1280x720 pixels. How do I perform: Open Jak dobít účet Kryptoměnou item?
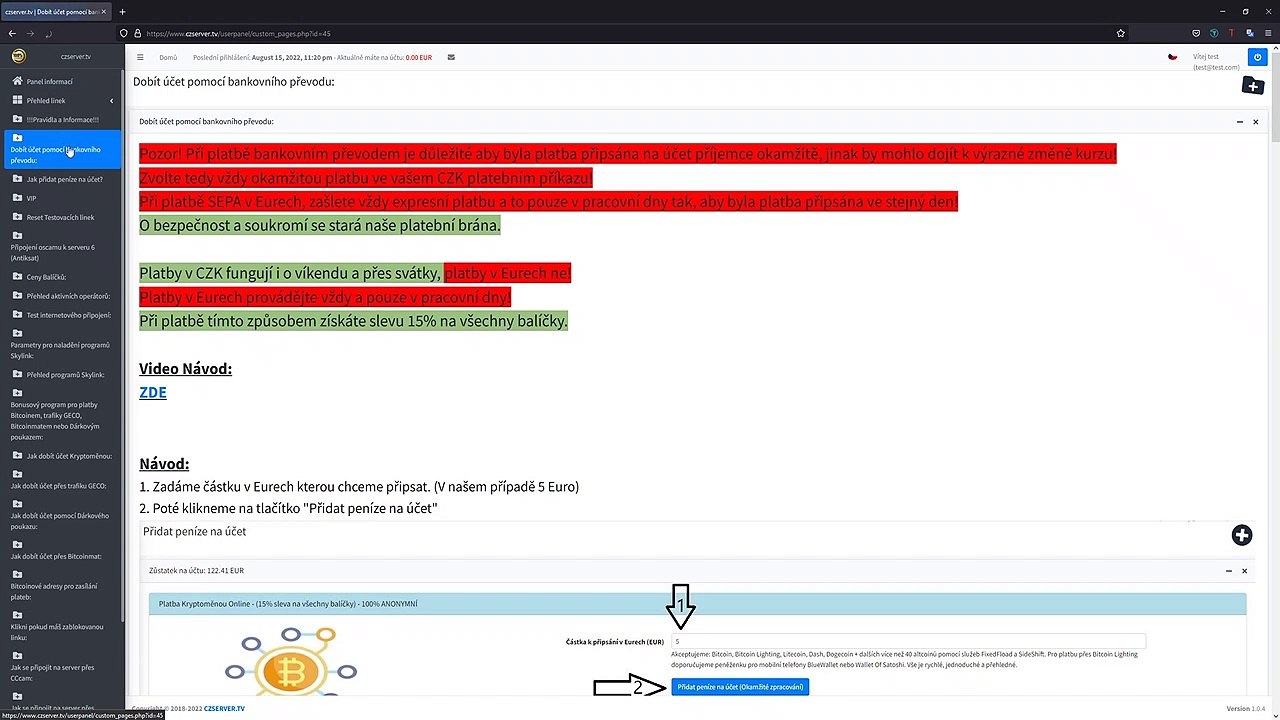point(62,456)
